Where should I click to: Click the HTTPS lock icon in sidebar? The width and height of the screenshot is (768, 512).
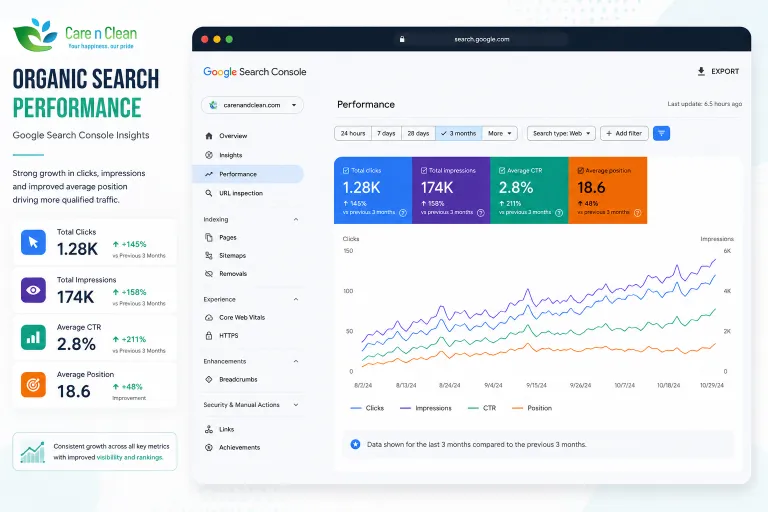point(209,336)
